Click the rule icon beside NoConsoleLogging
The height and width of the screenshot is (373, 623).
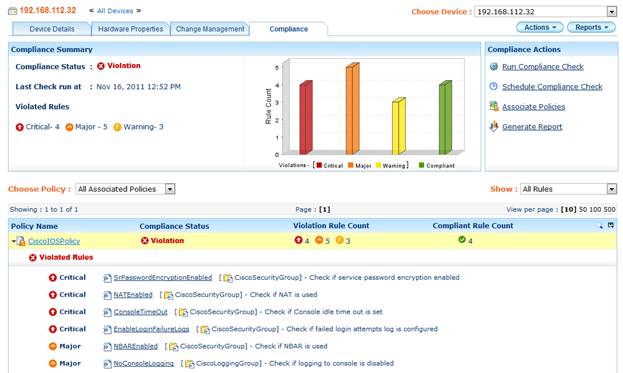pyautogui.click(x=107, y=364)
